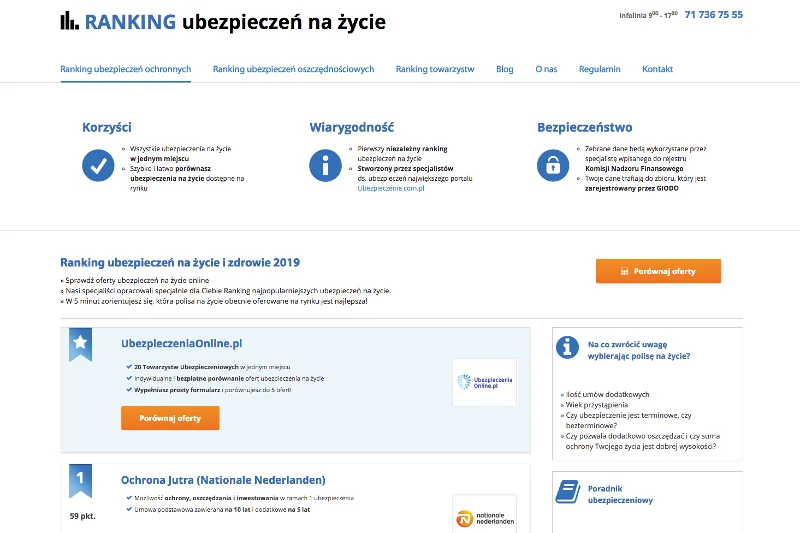Open the Blog menu item
This screenshot has height=533, width=800.
coord(505,69)
